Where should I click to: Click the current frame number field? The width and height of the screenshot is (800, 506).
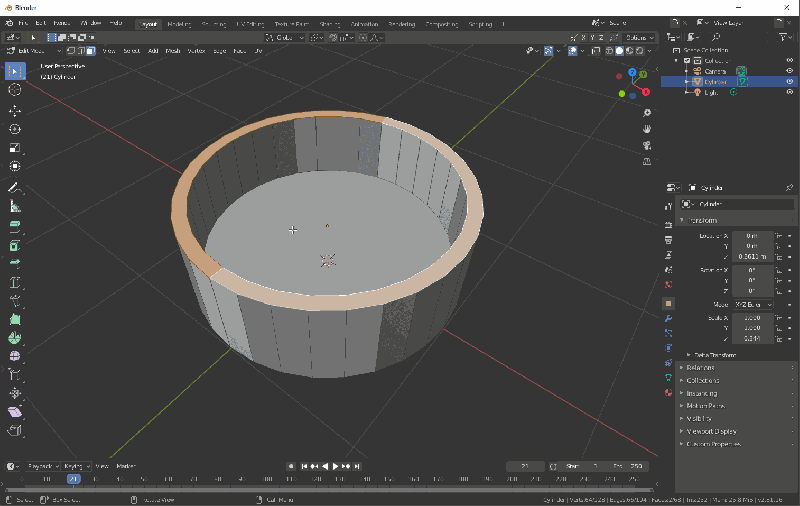pyautogui.click(x=525, y=466)
